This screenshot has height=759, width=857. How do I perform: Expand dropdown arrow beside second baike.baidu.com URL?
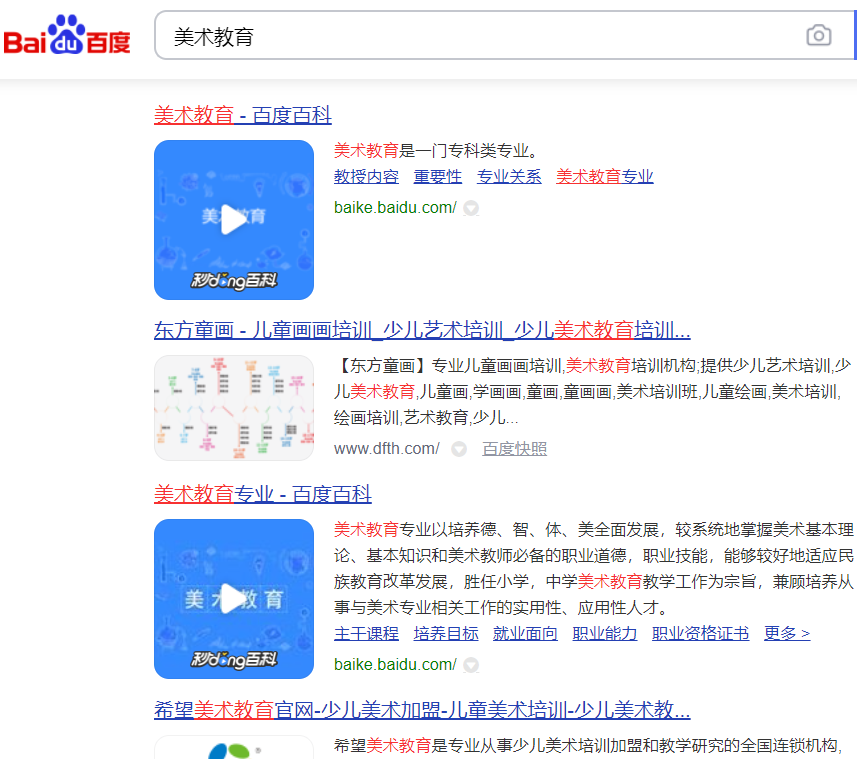471,665
